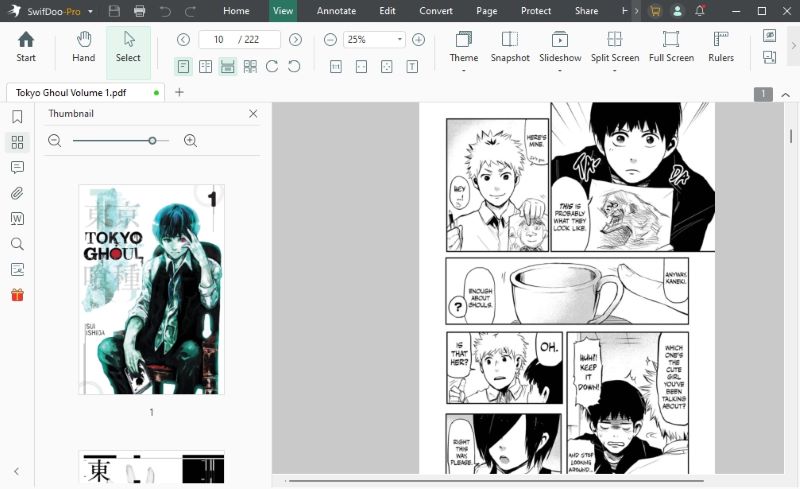Start Slideshow presentation
Viewport: 800px width, 489px height.
pos(560,47)
